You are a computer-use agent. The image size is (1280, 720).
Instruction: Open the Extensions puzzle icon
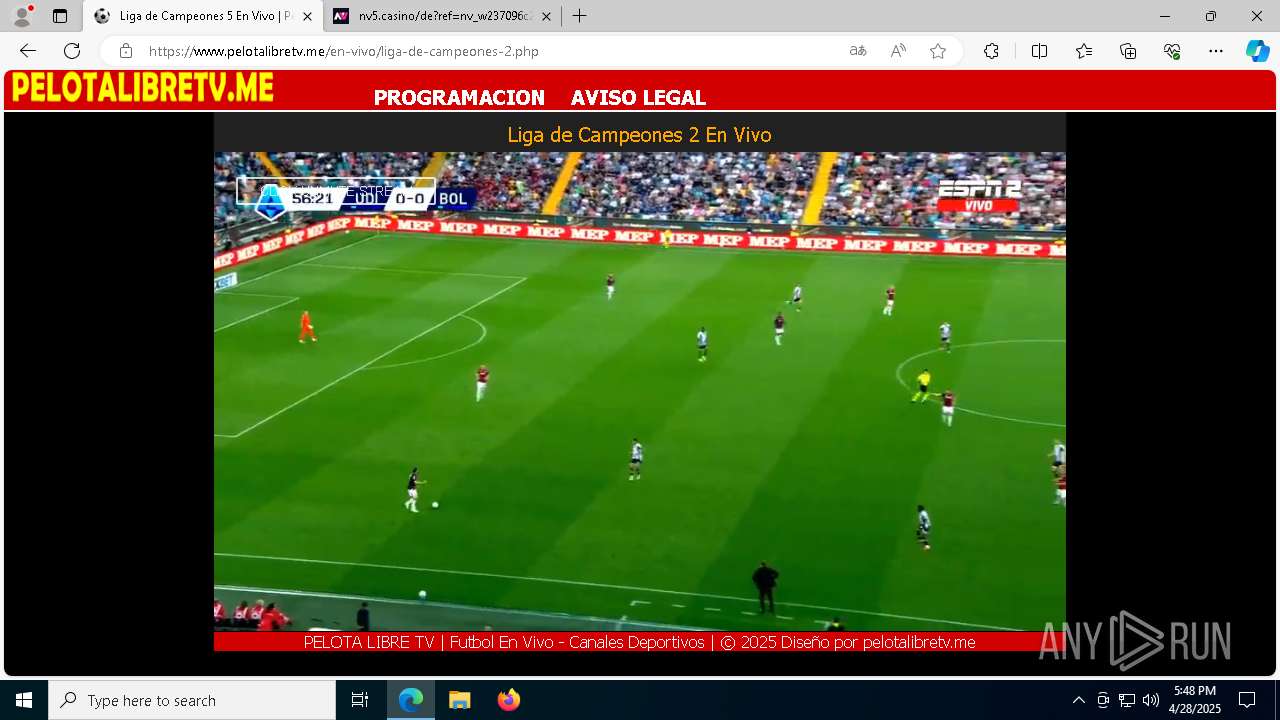(x=991, y=51)
